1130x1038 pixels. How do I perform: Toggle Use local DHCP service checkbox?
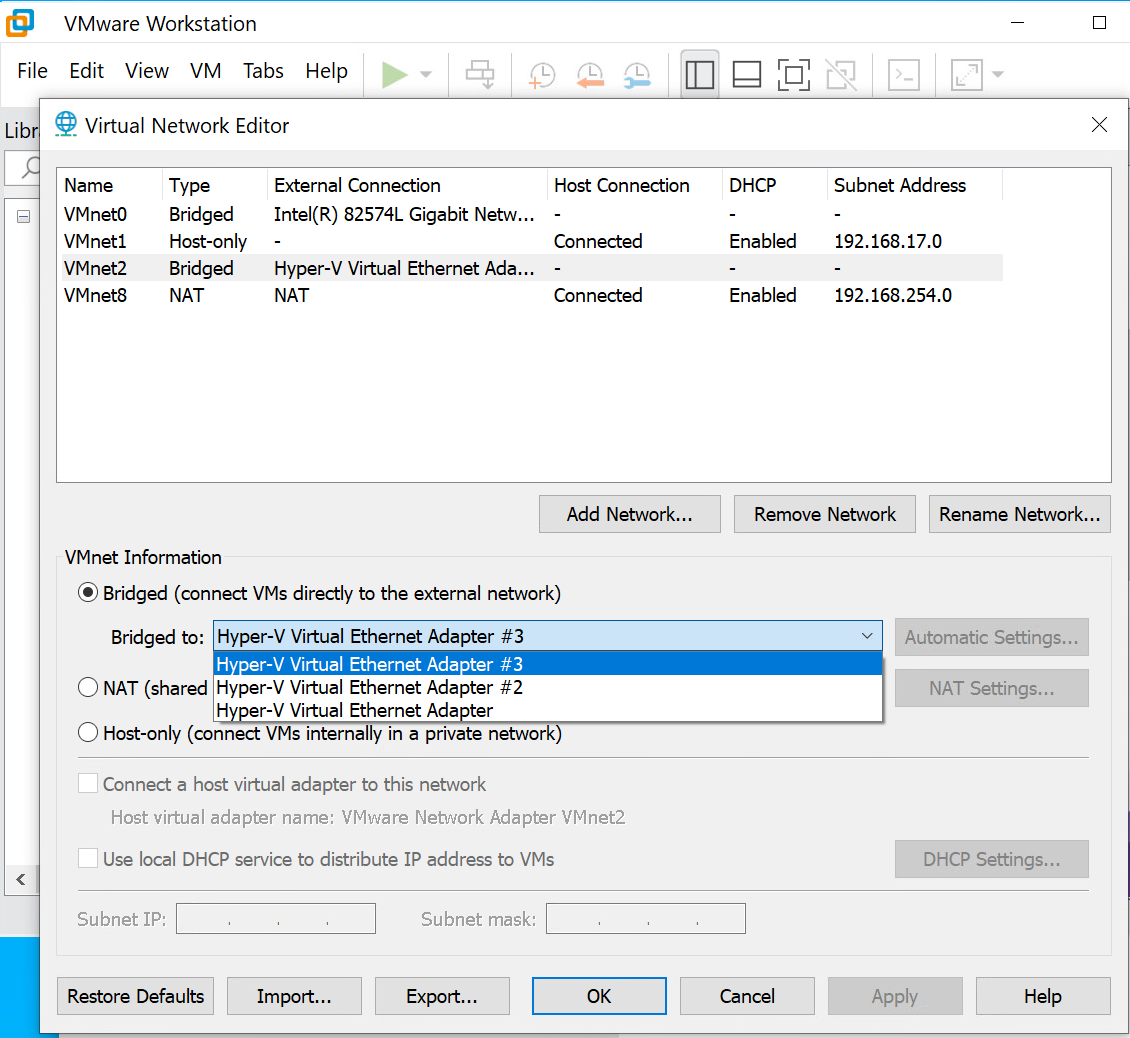tap(88, 859)
